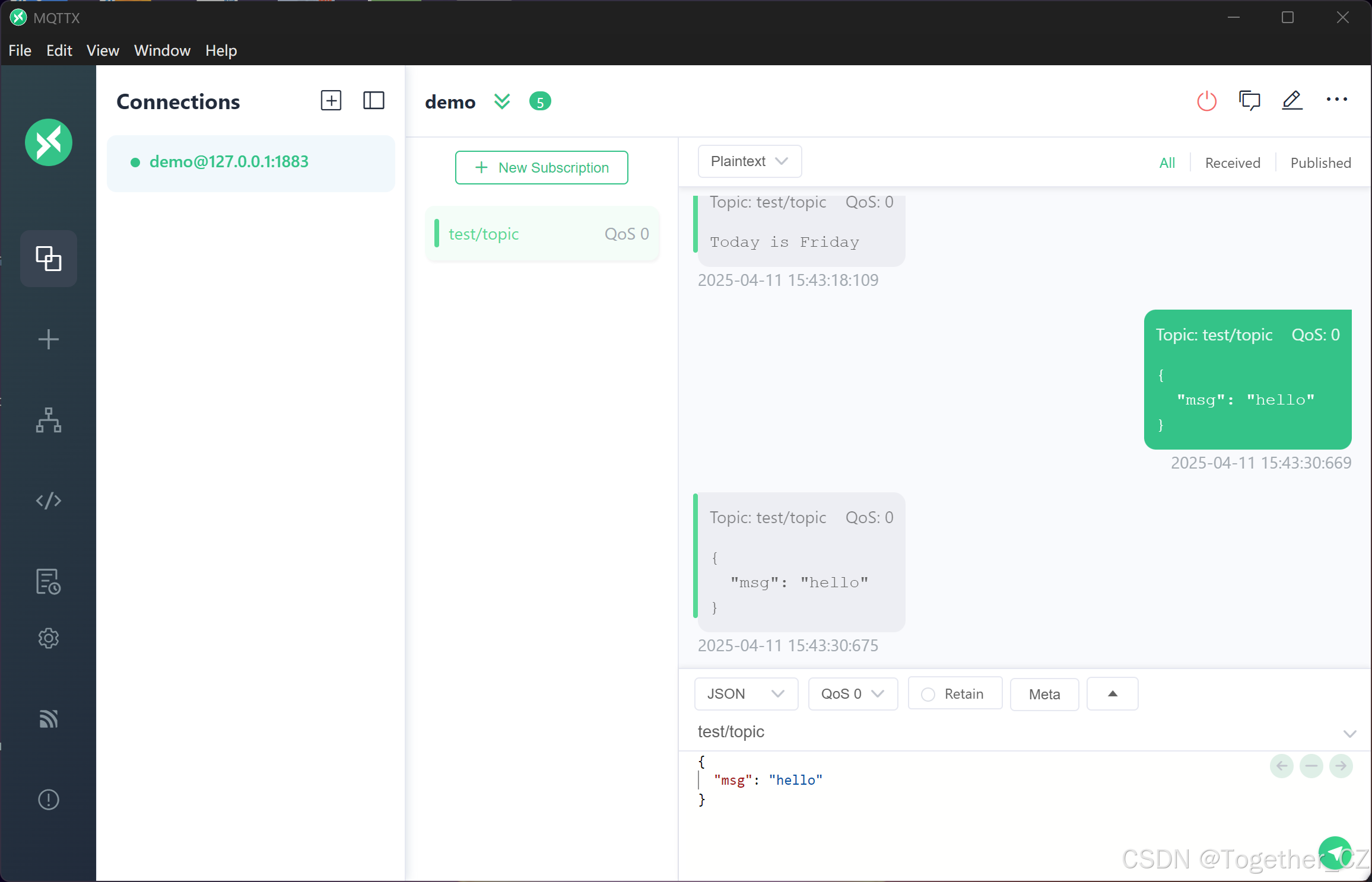Viewport: 1372px width, 882px height.
Task: Open the Viewer tree sidebar icon
Action: tap(48, 420)
